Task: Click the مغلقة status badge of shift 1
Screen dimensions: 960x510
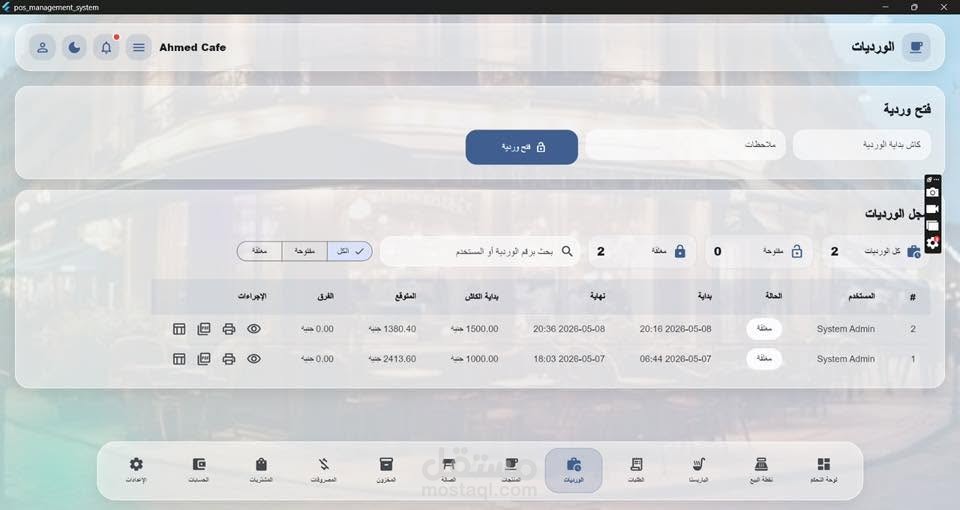Action: (x=764, y=359)
